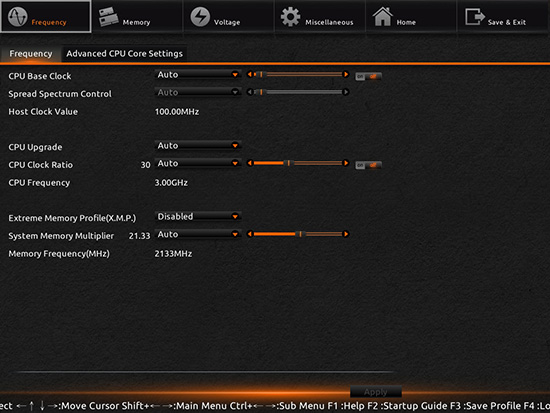
Task: Click the CPU Base Clock slider track
Action: click(x=298, y=74)
